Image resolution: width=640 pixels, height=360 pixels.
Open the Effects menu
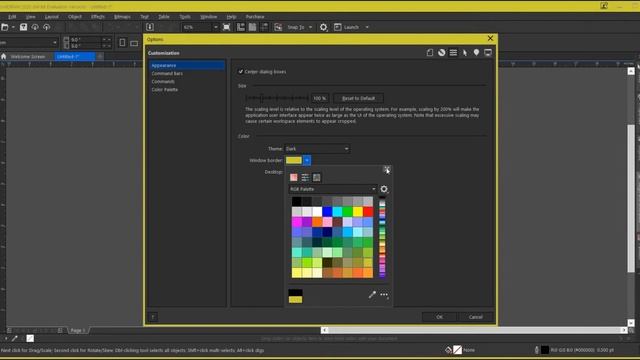point(98,17)
